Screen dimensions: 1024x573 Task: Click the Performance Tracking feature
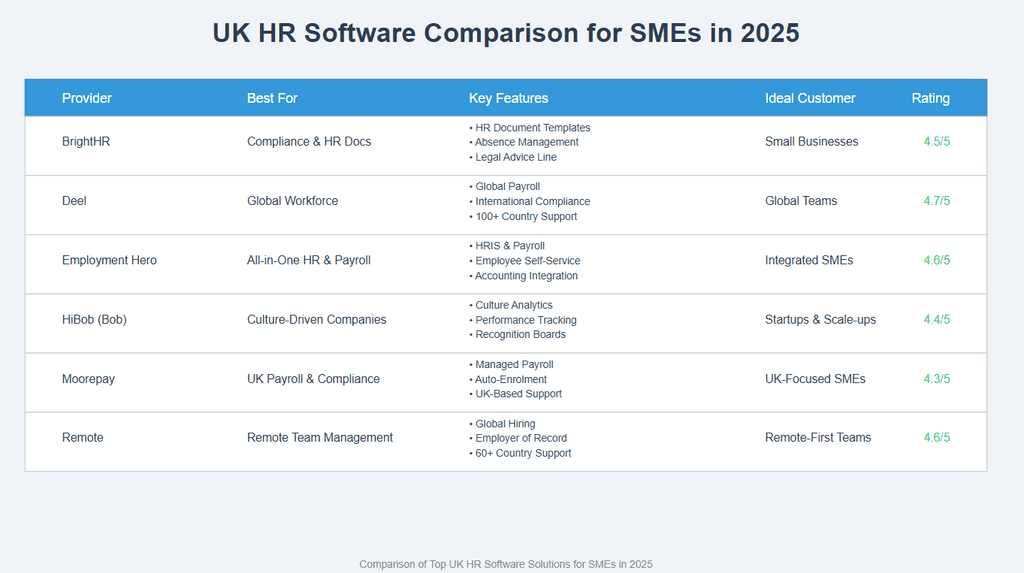523,320
